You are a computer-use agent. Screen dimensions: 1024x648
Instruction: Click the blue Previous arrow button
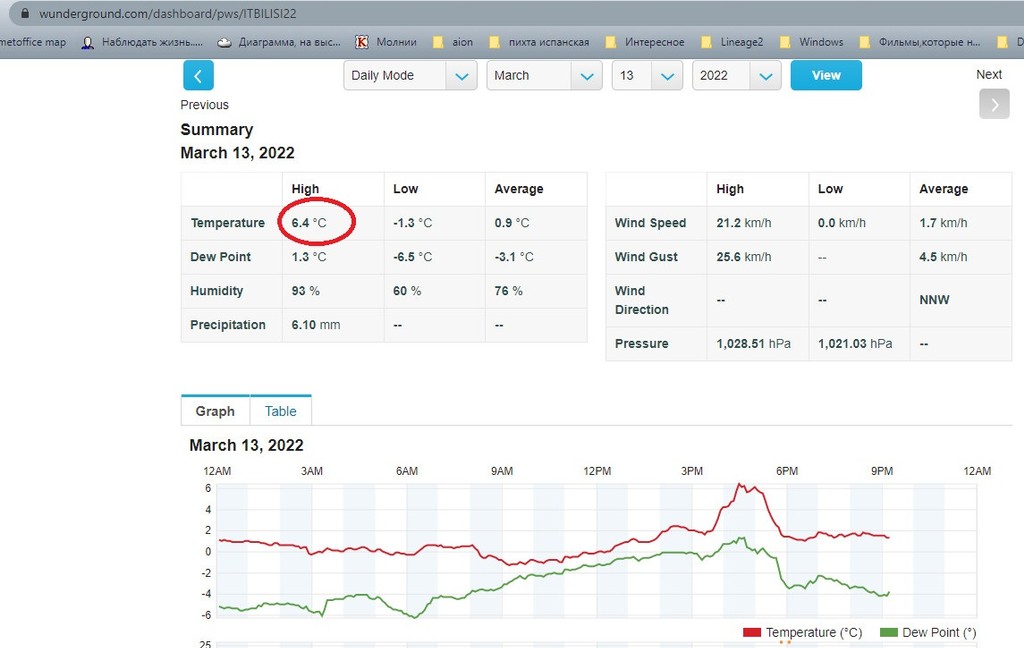pyautogui.click(x=198, y=76)
